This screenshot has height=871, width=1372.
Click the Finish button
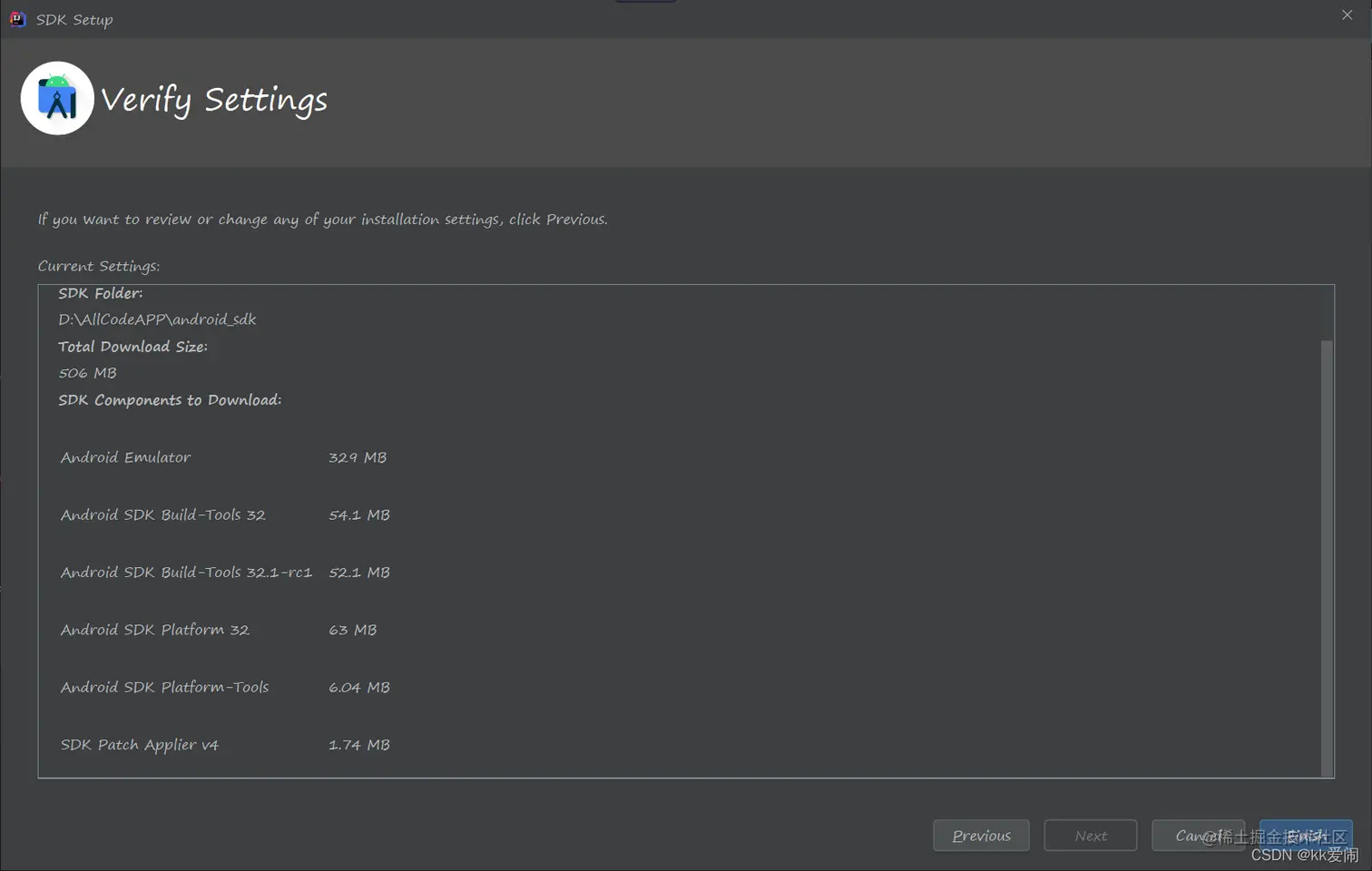(x=1306, y=836)
